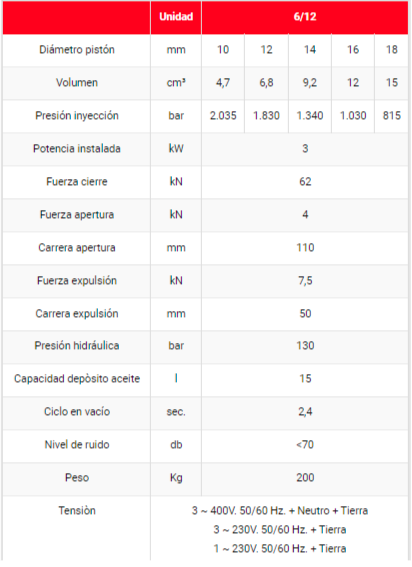Select injection pressure 2.035 cell
The width and height of the screenshot is (412, 567).
[223, 116]
